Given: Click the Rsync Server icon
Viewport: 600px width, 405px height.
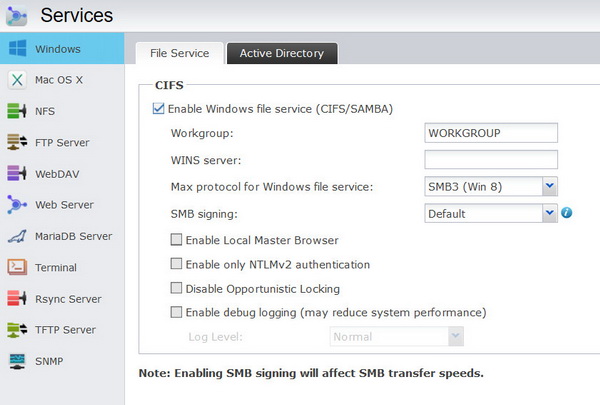Looking at the screenshot, I should pos(17,298).
